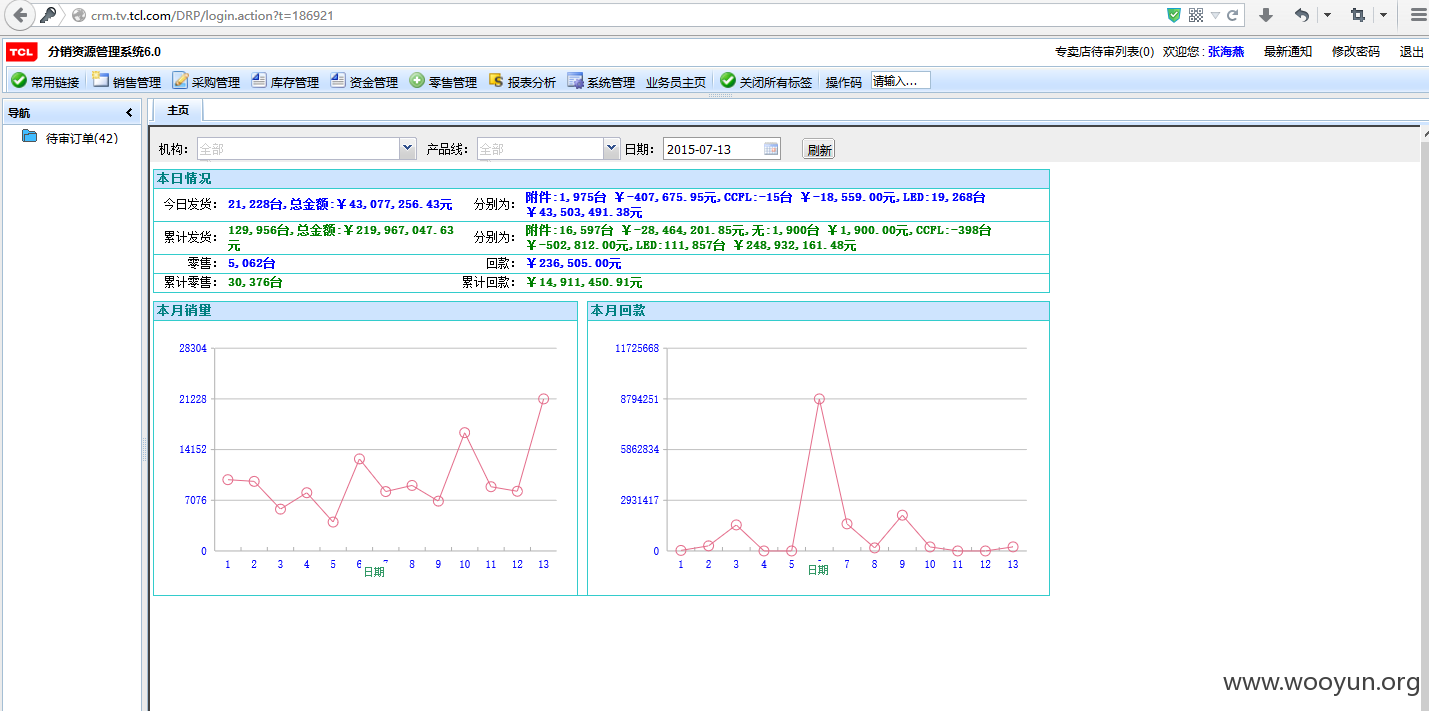Collapse the 导航 panel with the arrow
Viewport: 1429px width, 711px height.
(129, 113)
